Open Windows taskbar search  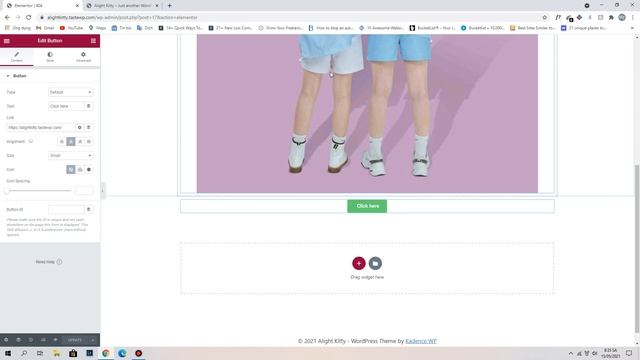tap(24, 353)
